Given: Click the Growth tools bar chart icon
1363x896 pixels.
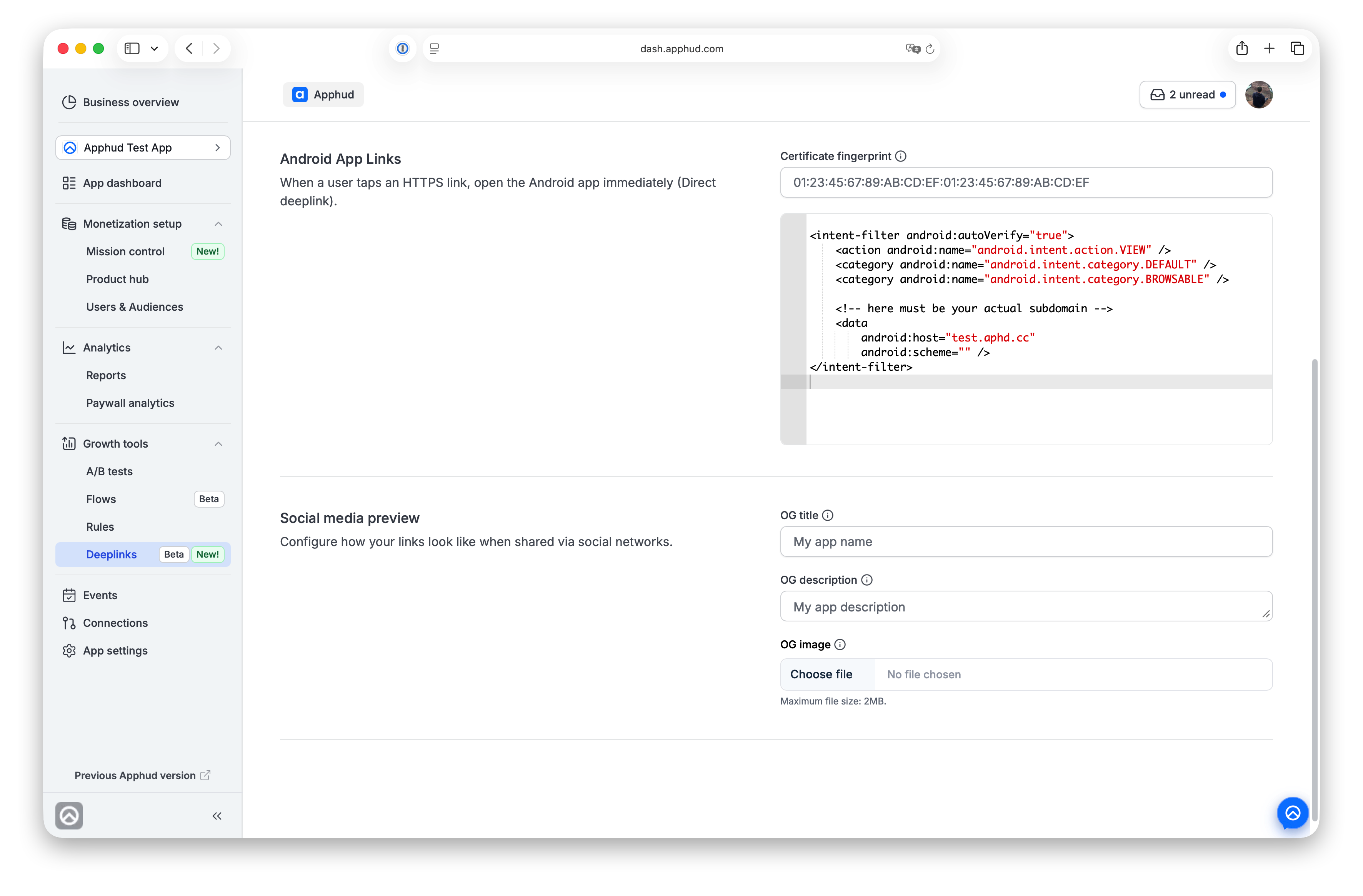Looking at the screenshot, I should point(69,443).
